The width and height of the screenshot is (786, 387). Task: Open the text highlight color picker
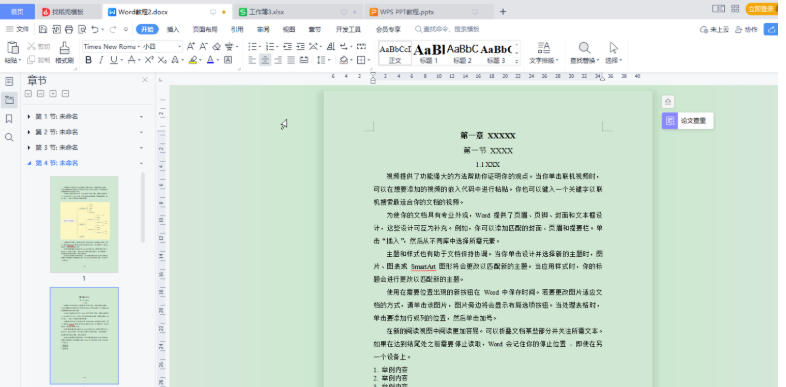click(x=201, y=60)
